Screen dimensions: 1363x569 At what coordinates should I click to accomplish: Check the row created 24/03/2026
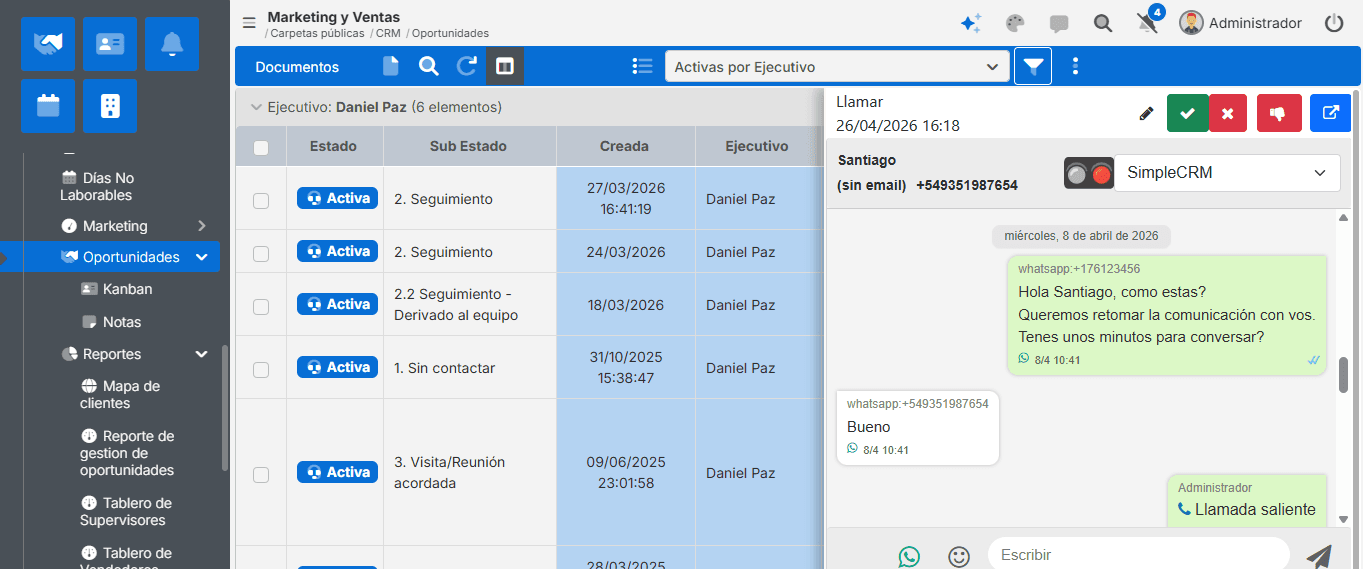[x=261, y=253]
